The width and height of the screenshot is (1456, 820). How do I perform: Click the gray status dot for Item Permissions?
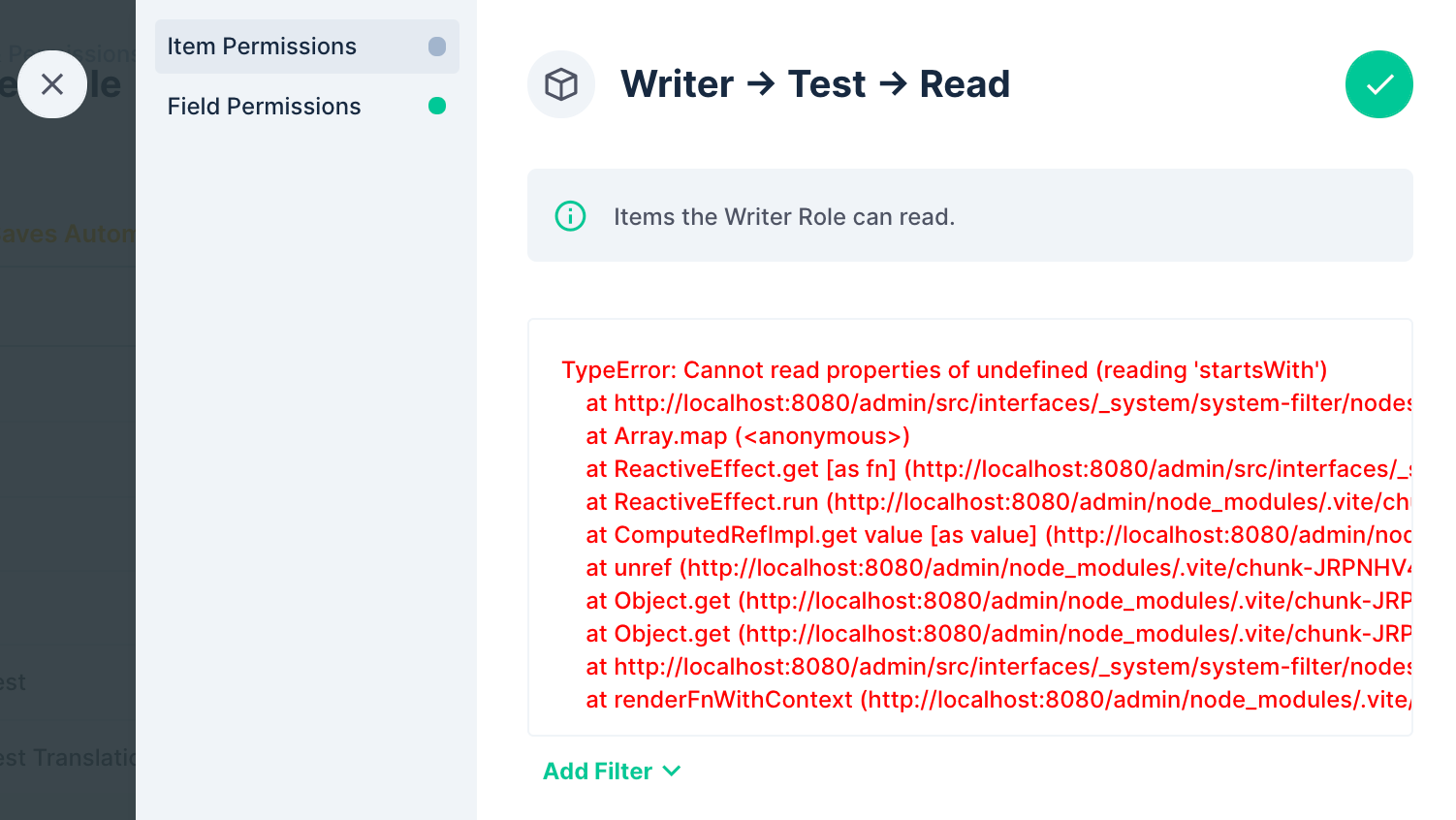pos(437,47)
